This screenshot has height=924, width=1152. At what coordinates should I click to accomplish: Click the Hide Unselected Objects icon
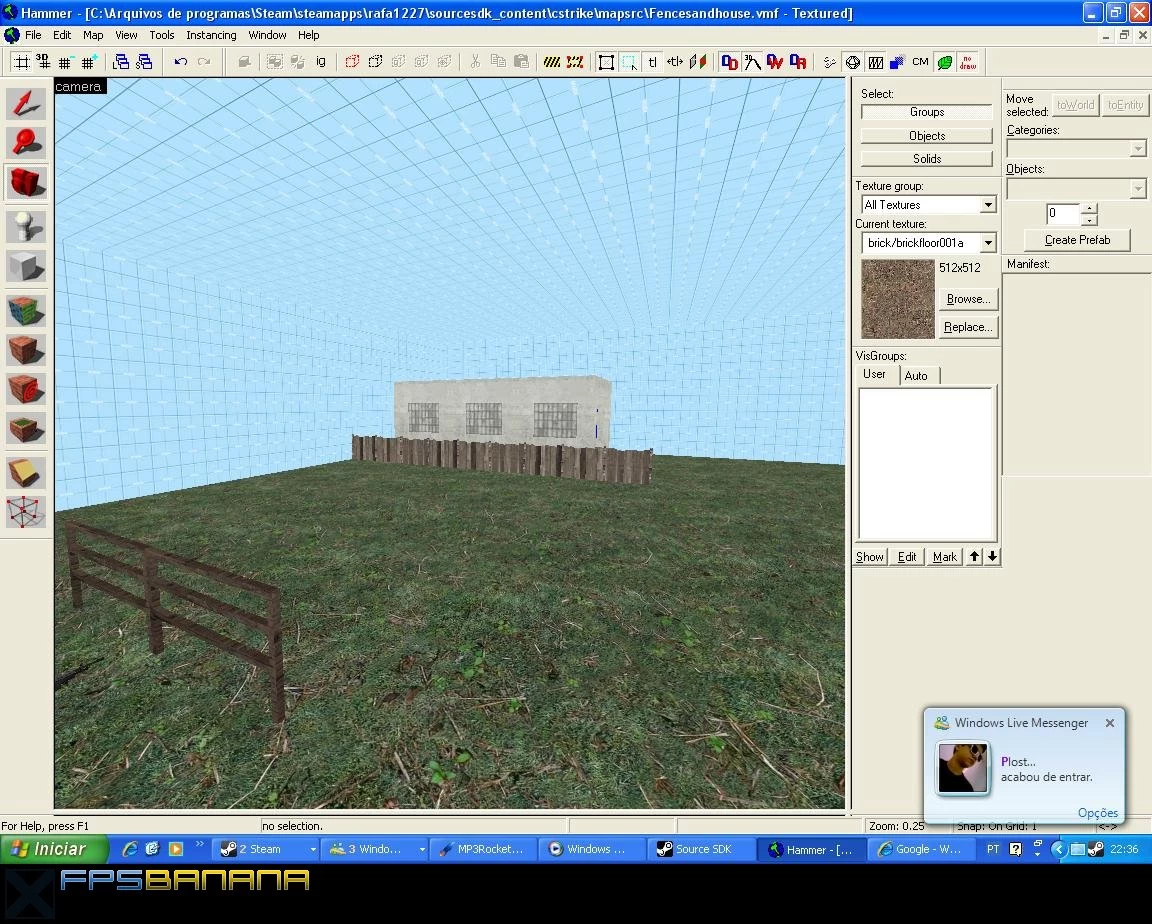point(375,62)
